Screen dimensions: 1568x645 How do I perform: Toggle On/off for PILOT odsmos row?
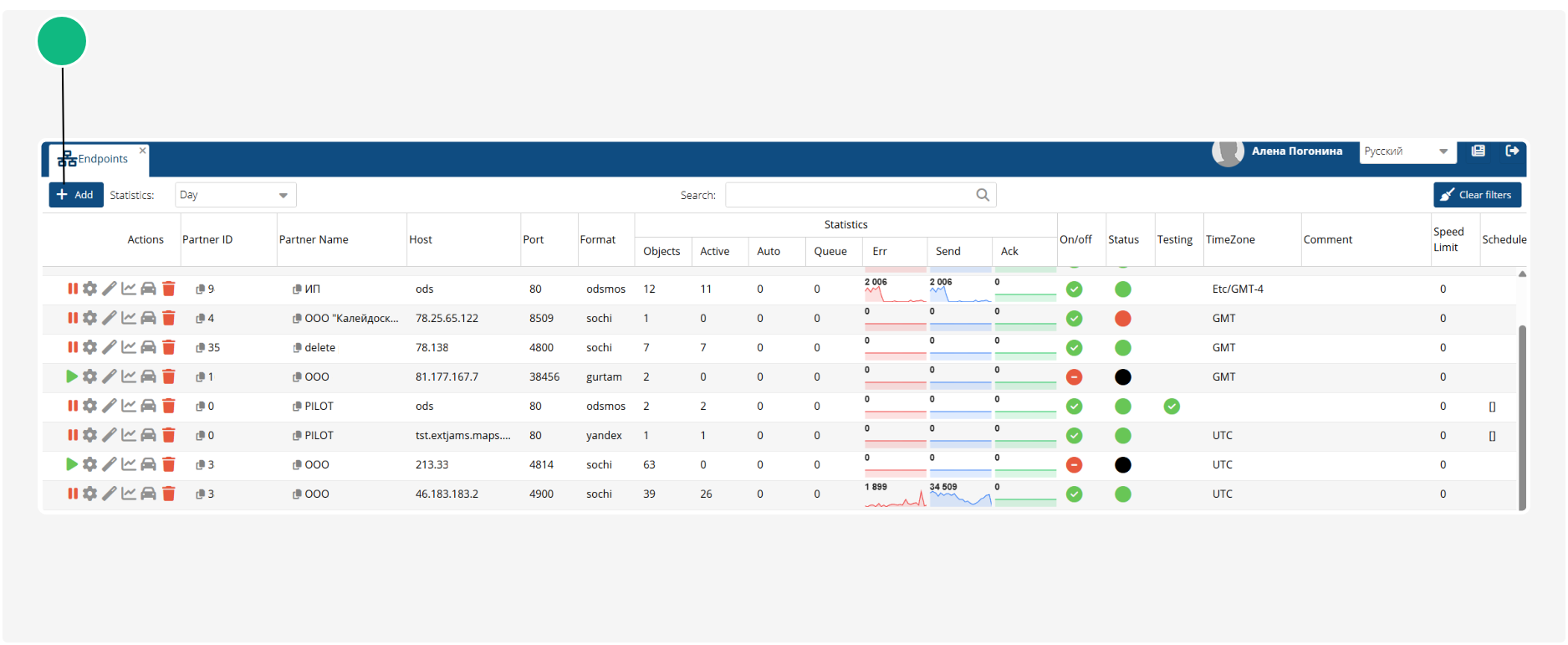[1075, 407]
